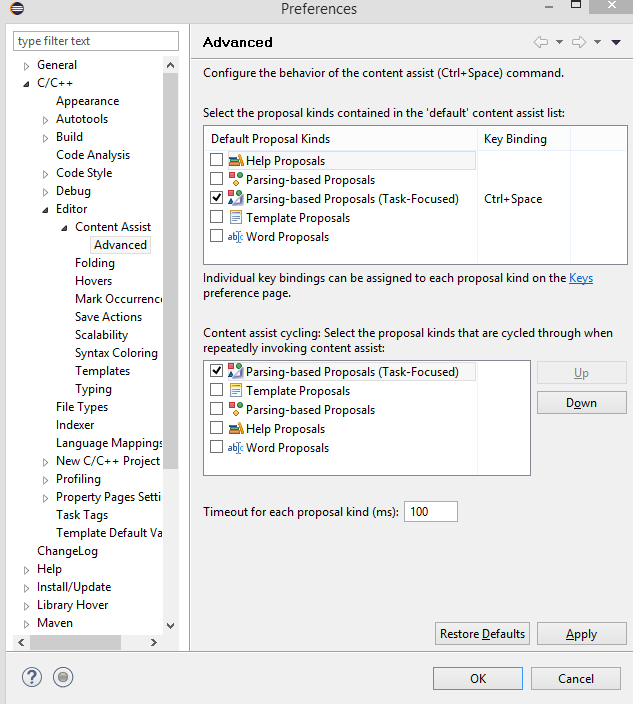Click the Help question mark icon
Screen dimensions: 633x704
tap(31, 677)
